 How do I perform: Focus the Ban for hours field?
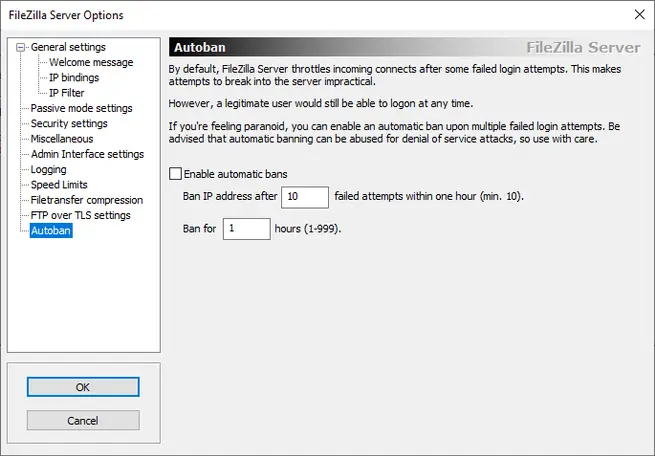click(246, 229)
